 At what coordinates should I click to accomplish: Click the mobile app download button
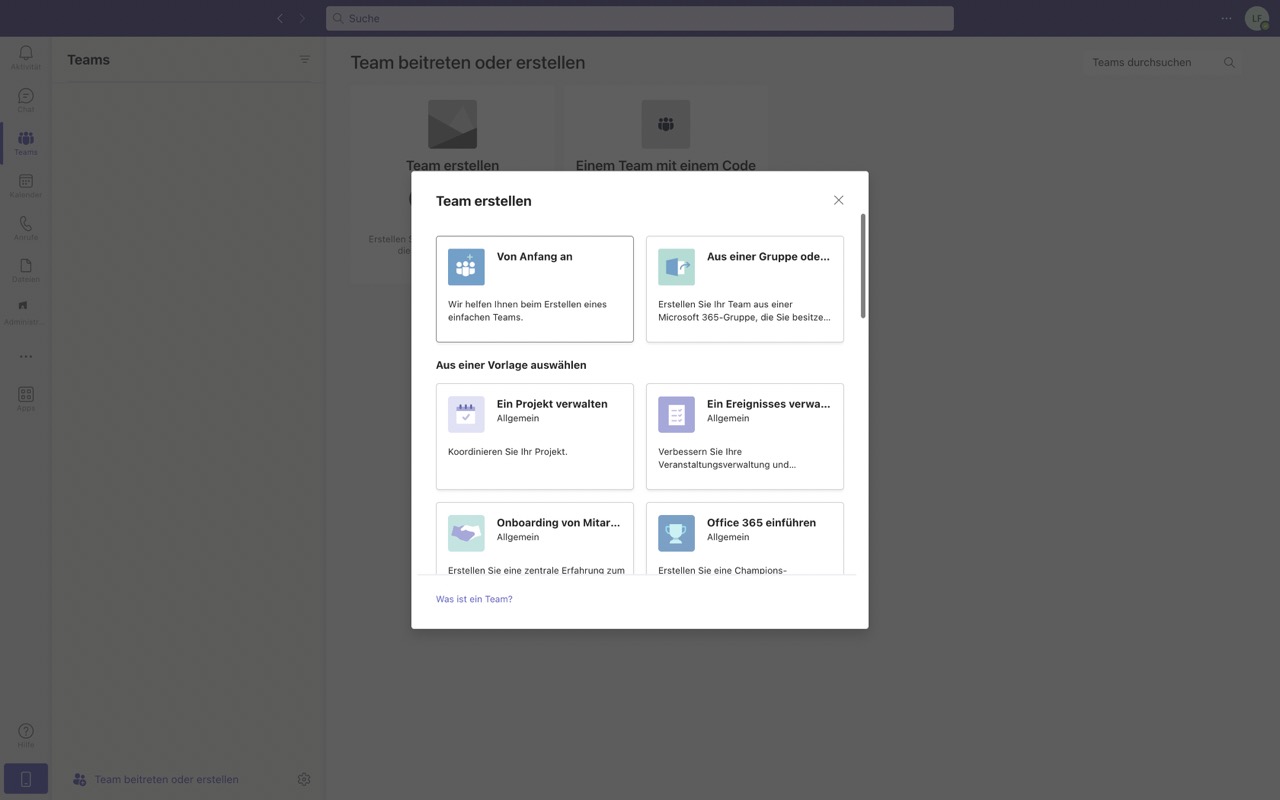tap(25, 778)
